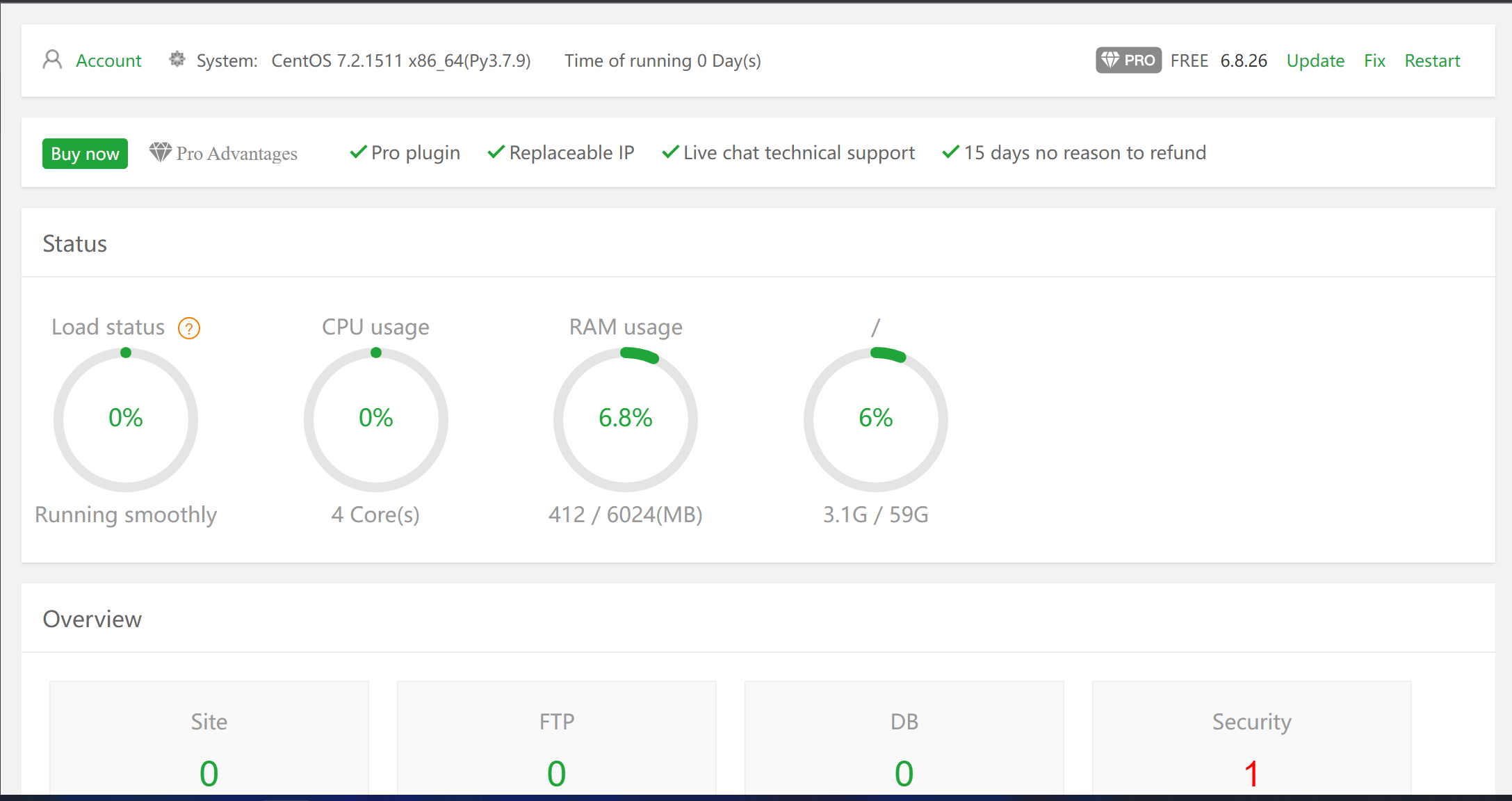Viewport: 1512px width, 801px height.
Task: Open the Site overview card
Action: [209, 738]
